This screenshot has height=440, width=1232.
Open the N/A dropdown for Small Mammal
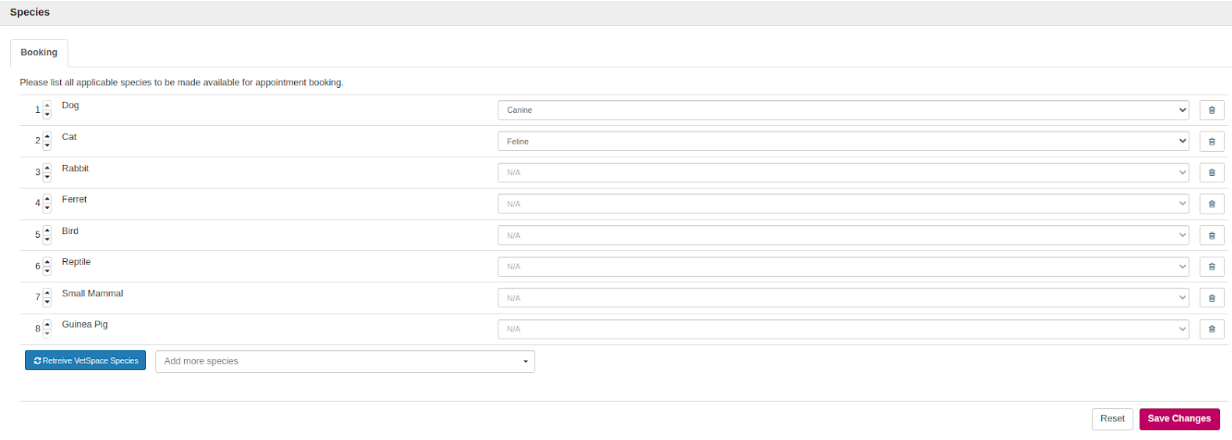843,298
